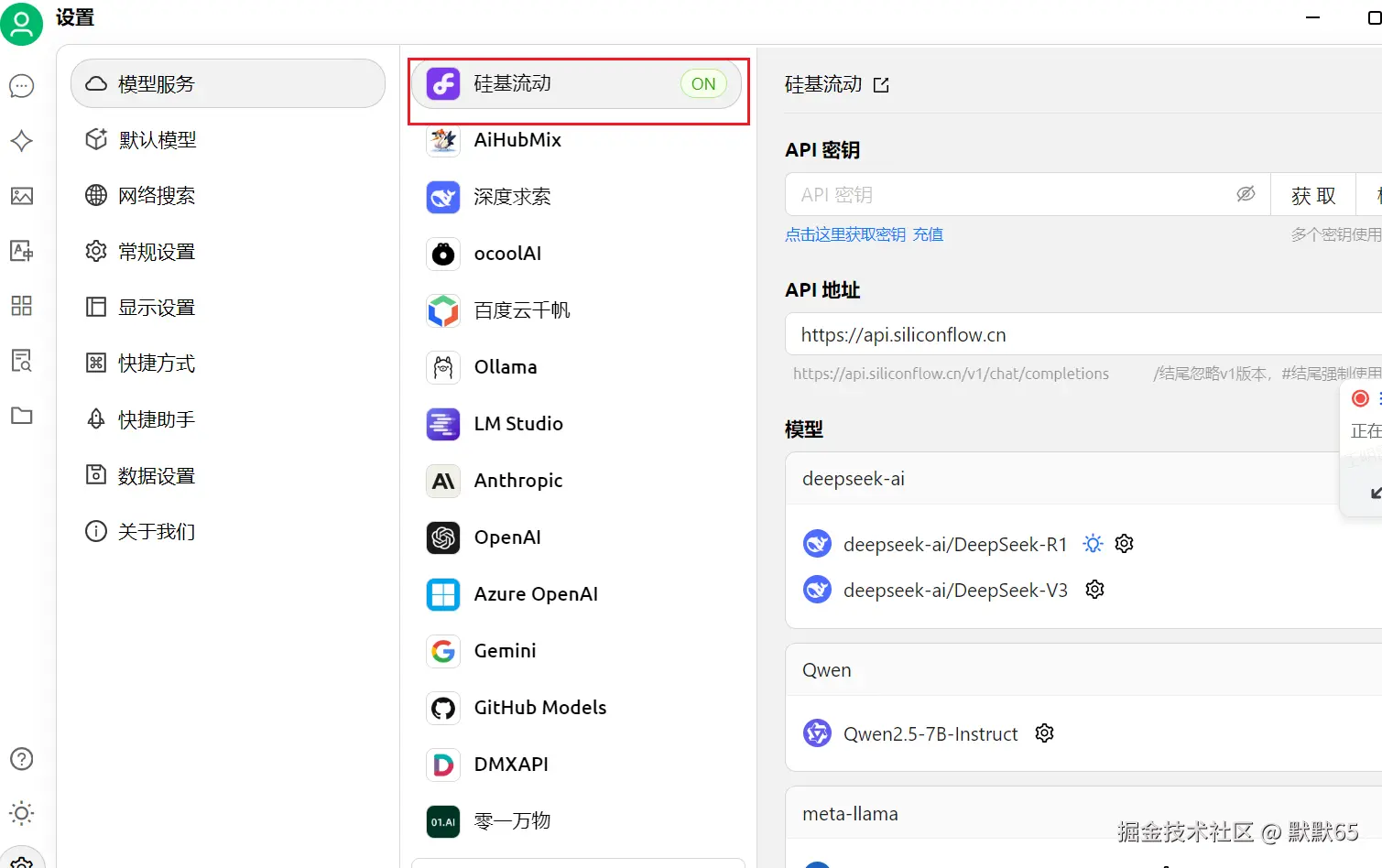Select 显示设置 settings menu
The width and height of the screenshot is (1382, 868).
click(x=228, y=308)
